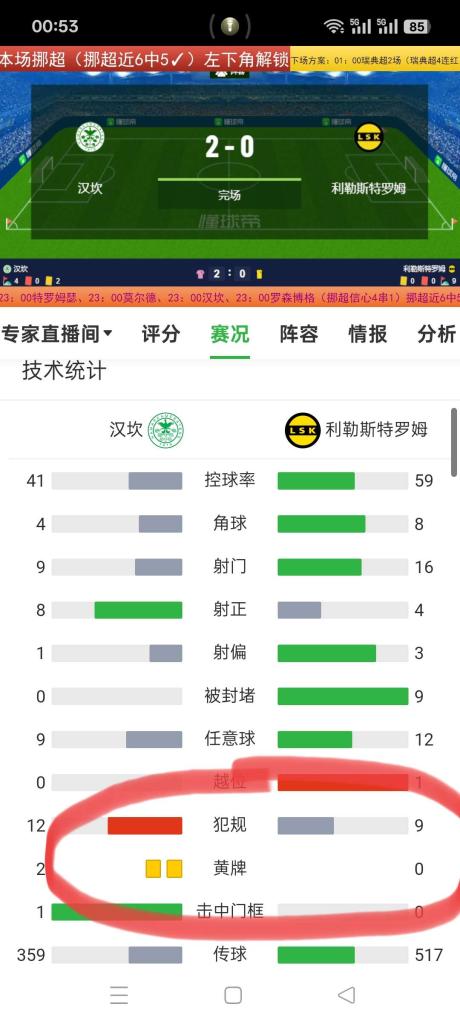Open the 分析 tab
Image resolution: width=460 pixels, height=1027 pixels.
(436, 334)
